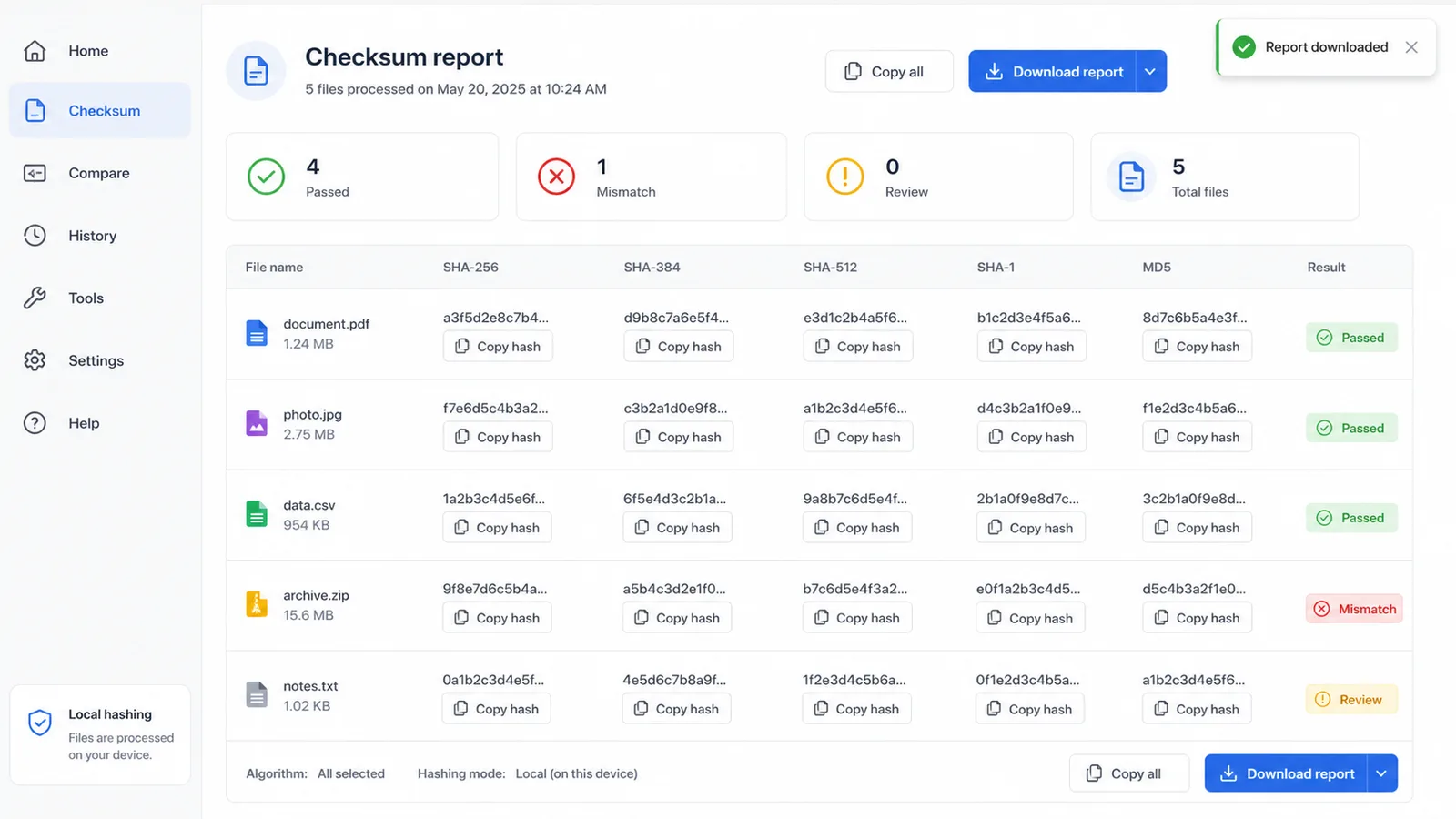Open the Home sidebar icon

tap(35, 51)
